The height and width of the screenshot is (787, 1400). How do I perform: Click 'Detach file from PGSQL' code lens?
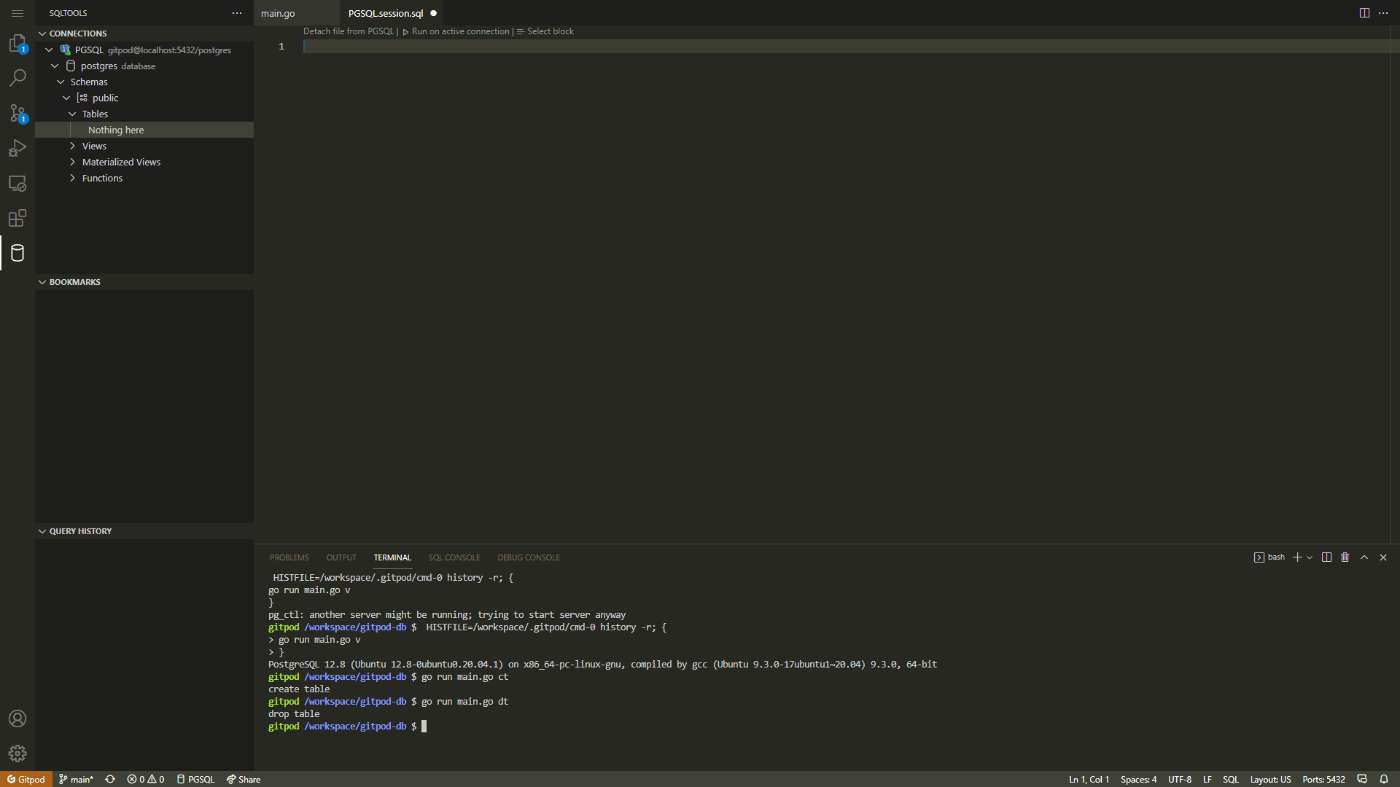click(349, 31)
